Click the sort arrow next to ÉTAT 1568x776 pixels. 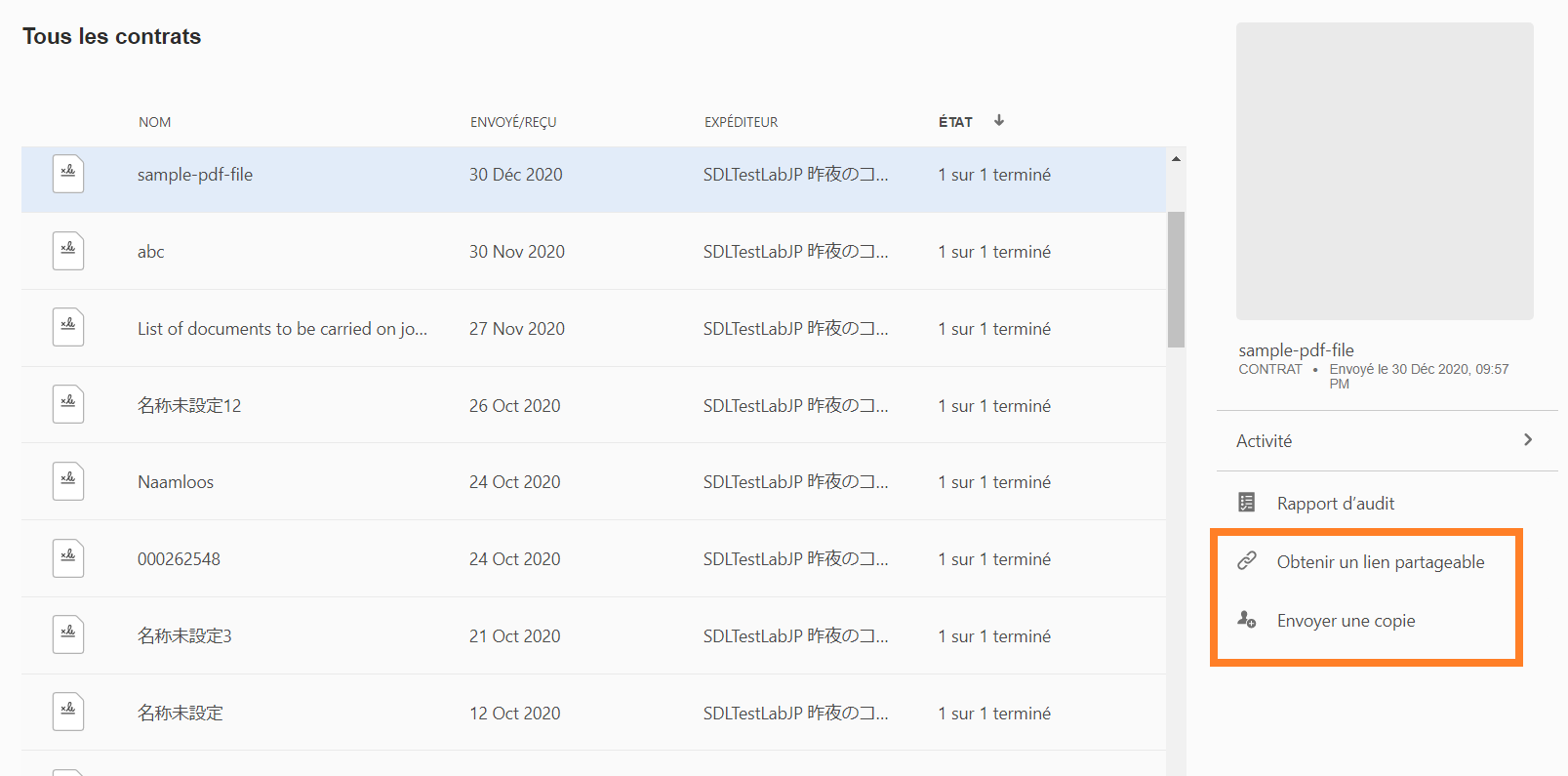point(999,121)
